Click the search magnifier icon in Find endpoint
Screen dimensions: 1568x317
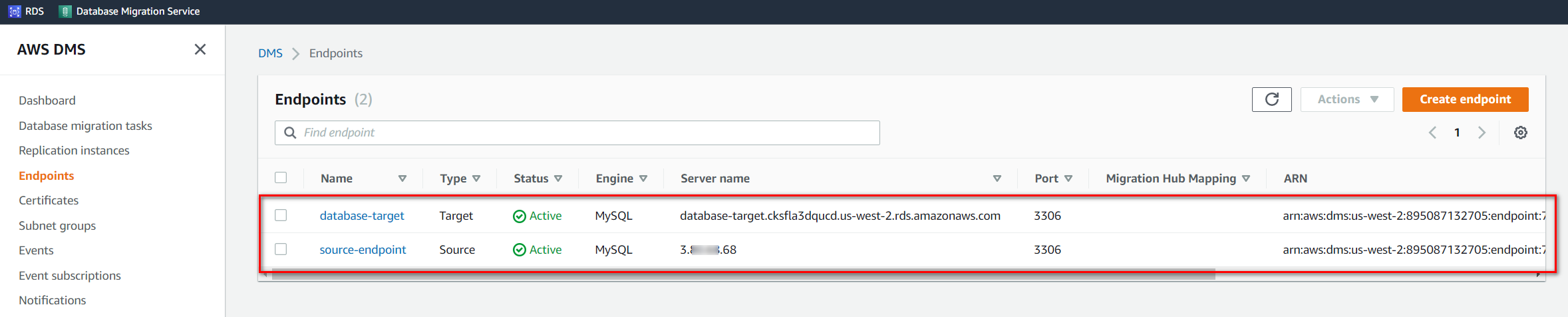tap(290, 133)
